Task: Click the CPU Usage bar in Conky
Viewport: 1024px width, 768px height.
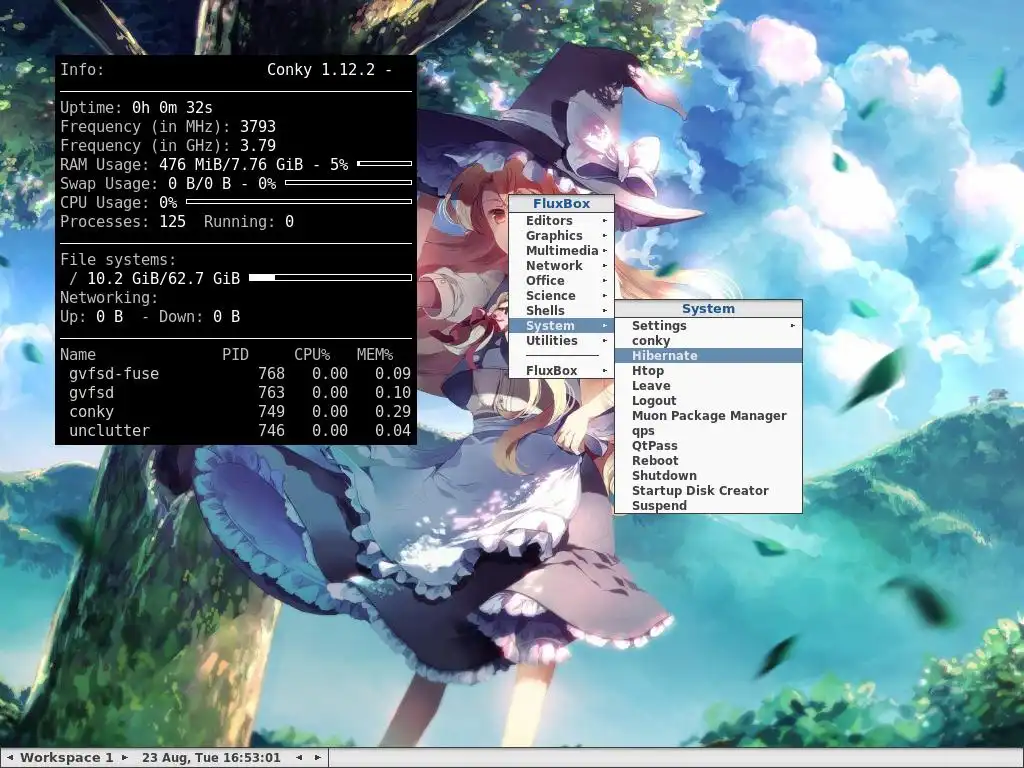Action: [x=299, y=202]
